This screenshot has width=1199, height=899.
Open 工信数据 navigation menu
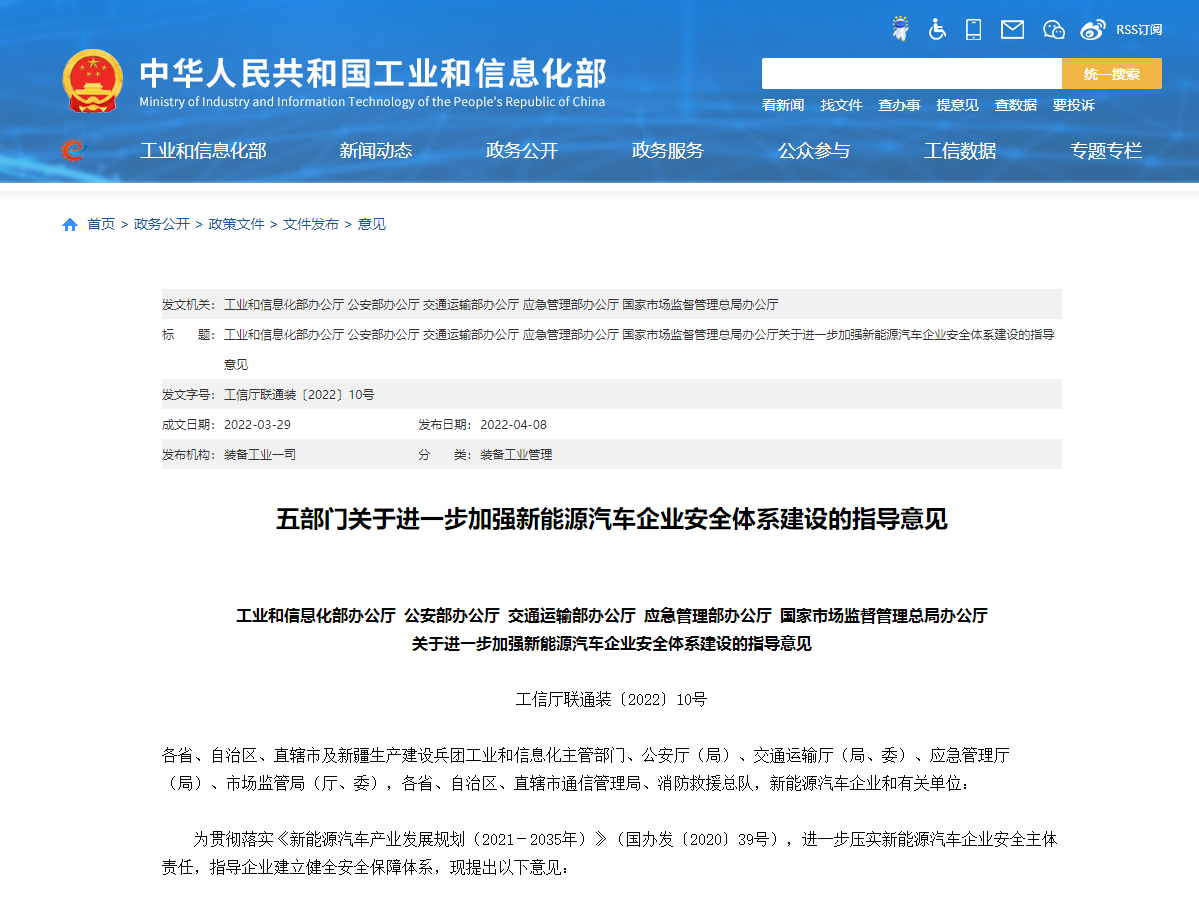960,151
